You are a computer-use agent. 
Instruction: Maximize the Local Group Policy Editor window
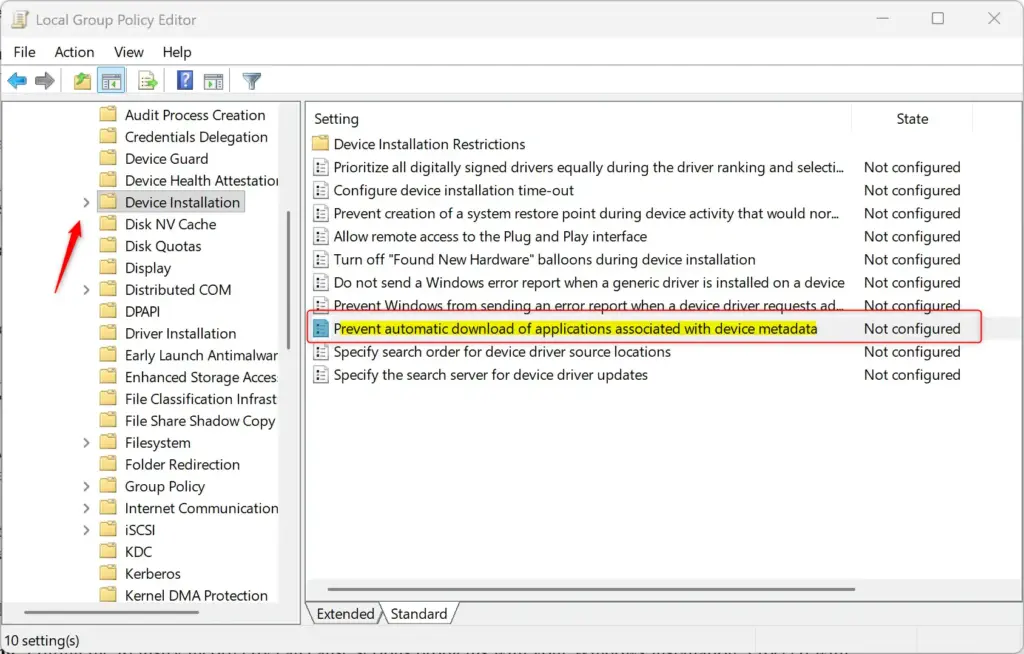[938, 18]
